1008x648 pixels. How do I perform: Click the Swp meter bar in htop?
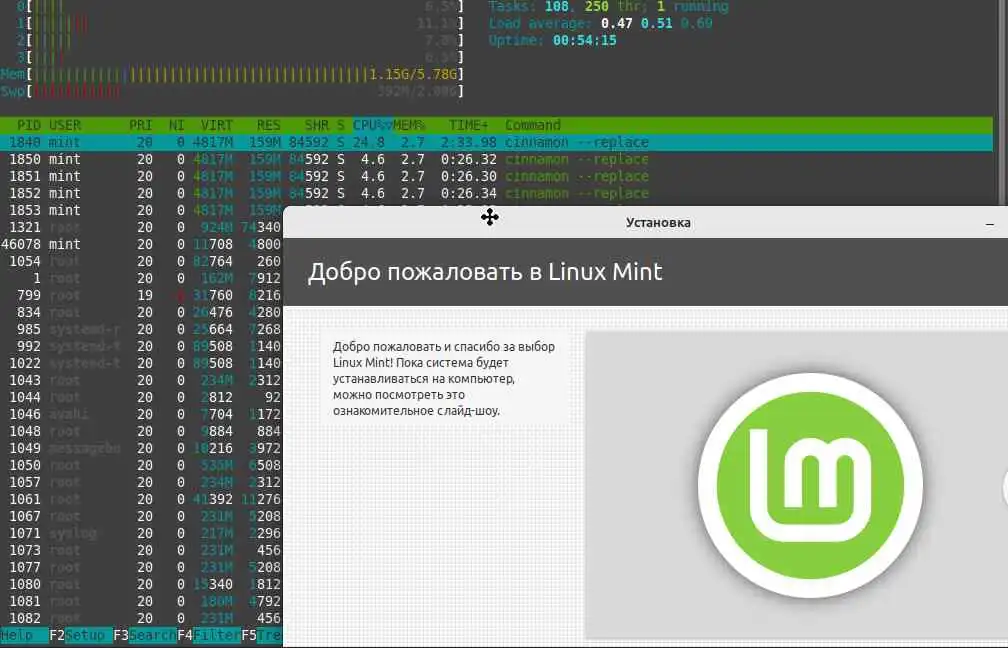click(232, 91)
